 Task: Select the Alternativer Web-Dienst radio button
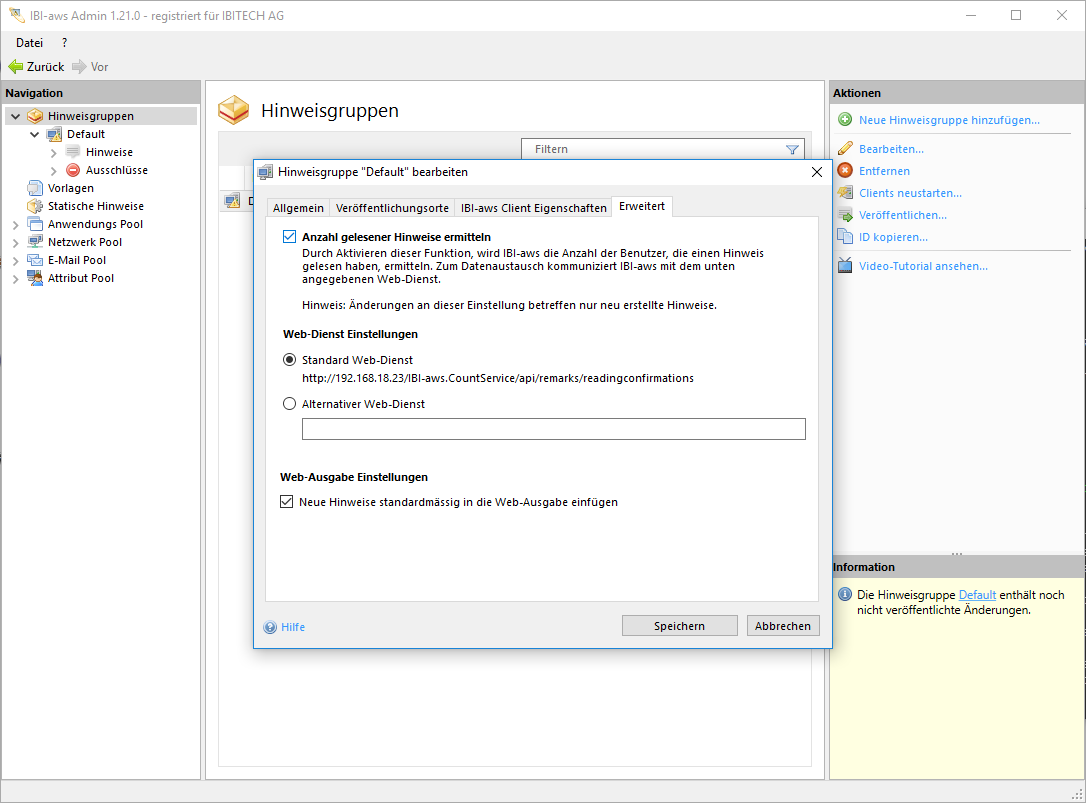(x=290, y=404)
